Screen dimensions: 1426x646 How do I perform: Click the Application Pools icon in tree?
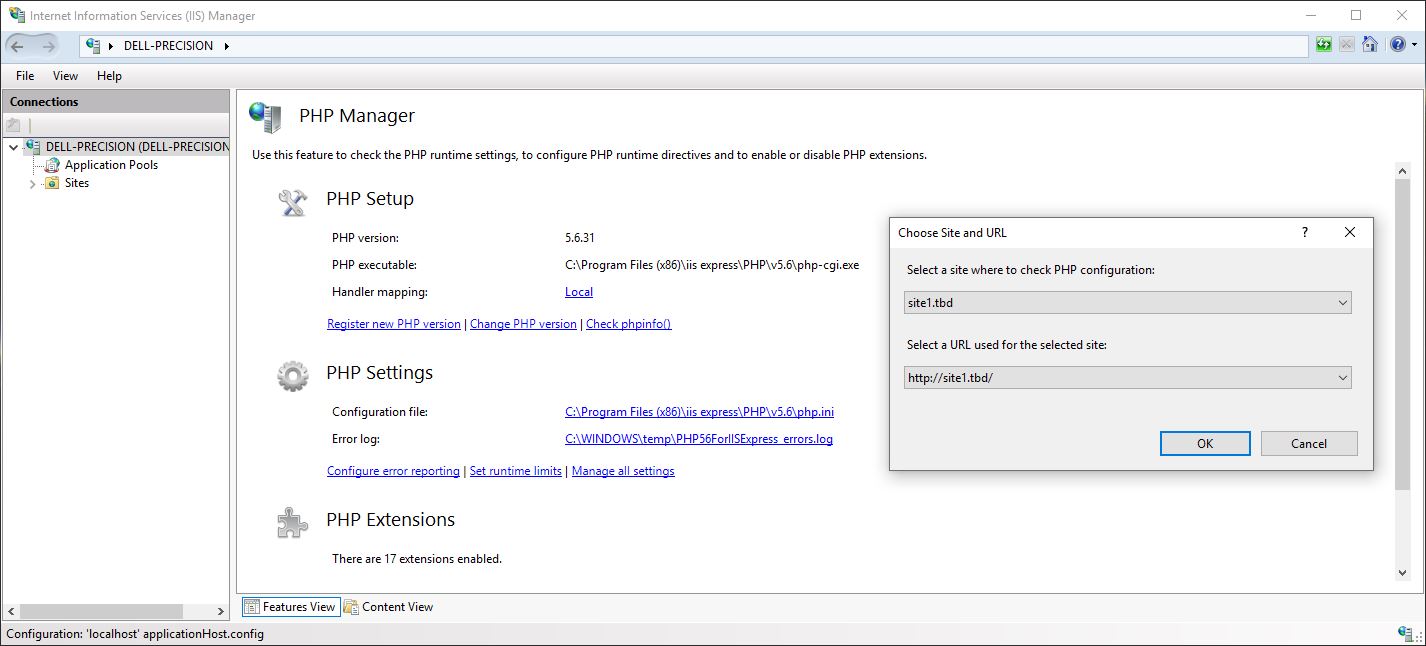click(53, 165)
